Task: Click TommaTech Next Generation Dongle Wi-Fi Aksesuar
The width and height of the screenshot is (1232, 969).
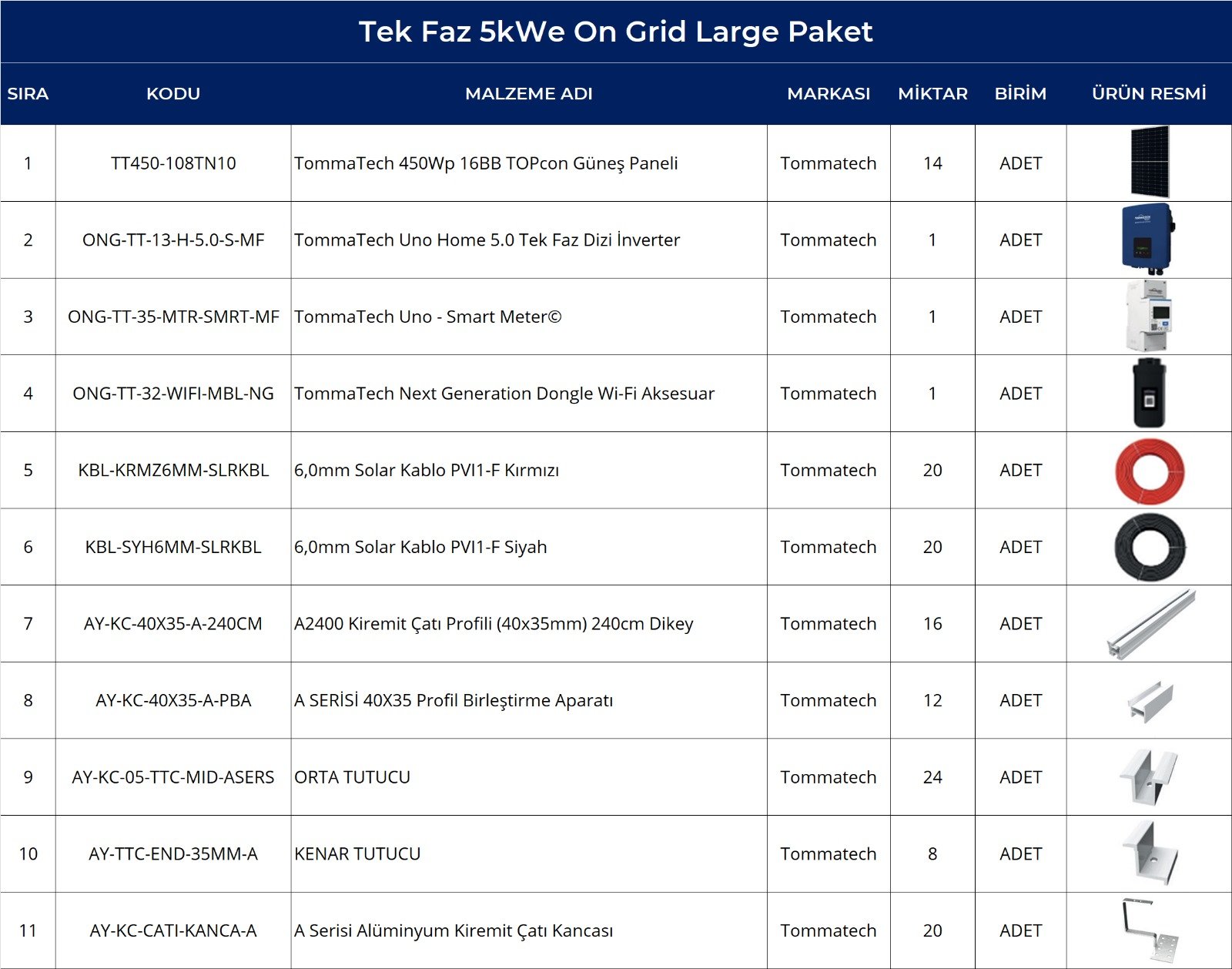Action: [504, 394]
